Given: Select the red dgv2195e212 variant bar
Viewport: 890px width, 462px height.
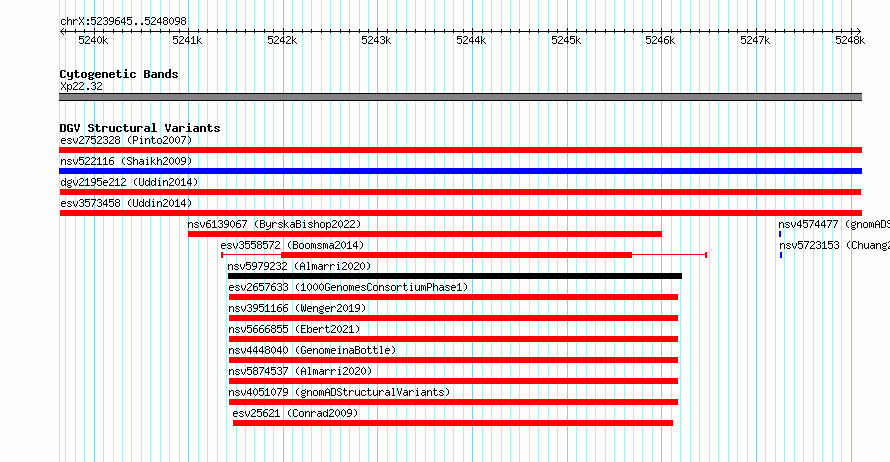Looking at the screenshot, I should point(460,192).
